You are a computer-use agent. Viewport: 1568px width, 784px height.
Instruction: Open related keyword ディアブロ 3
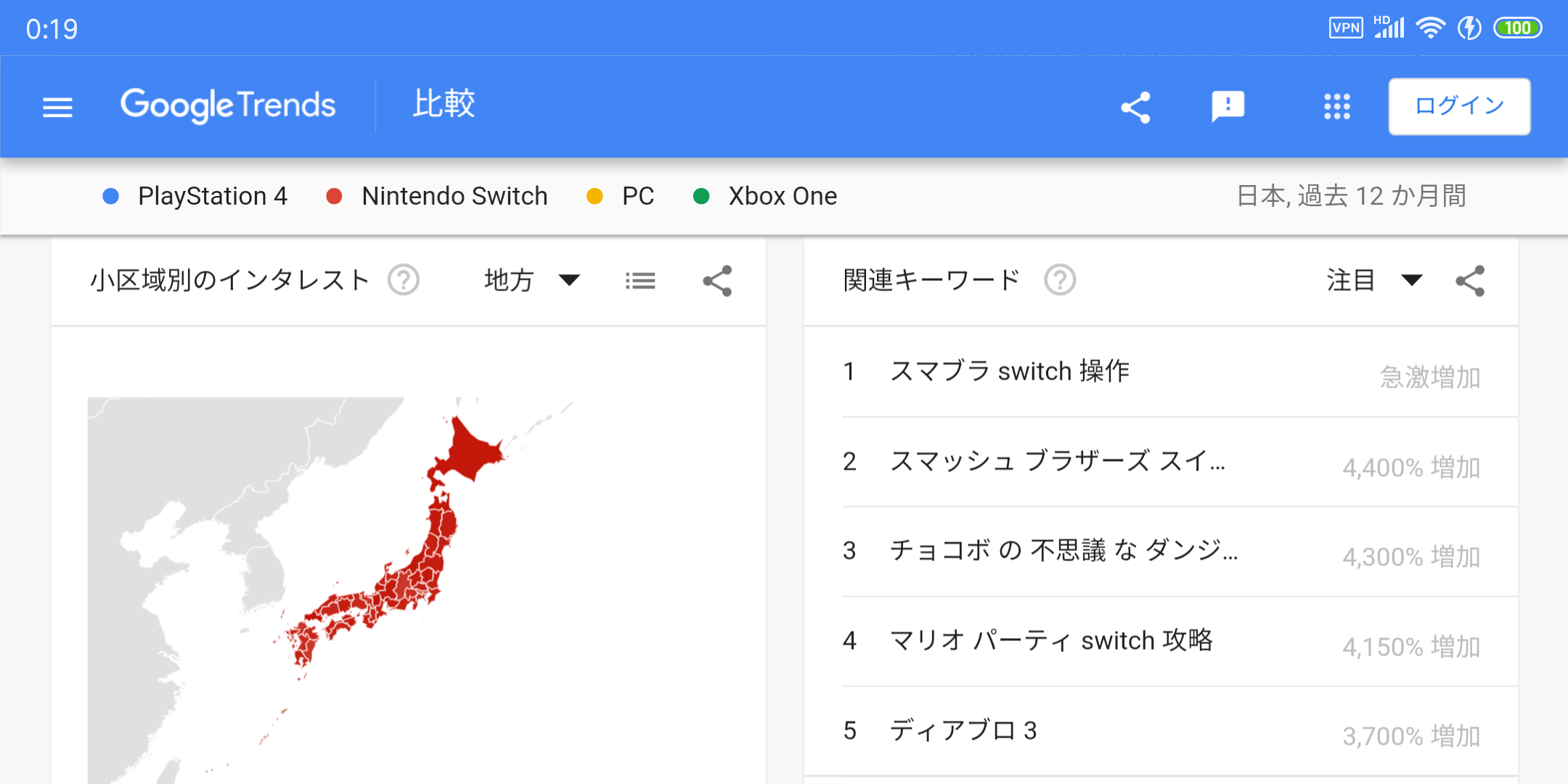963,730
